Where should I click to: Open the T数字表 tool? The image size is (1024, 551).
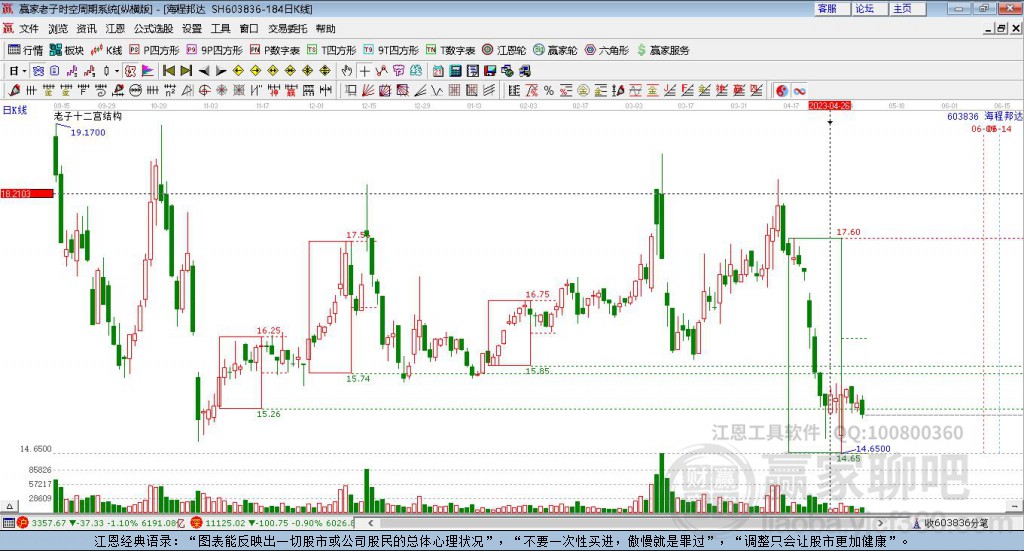click(451, 50)
